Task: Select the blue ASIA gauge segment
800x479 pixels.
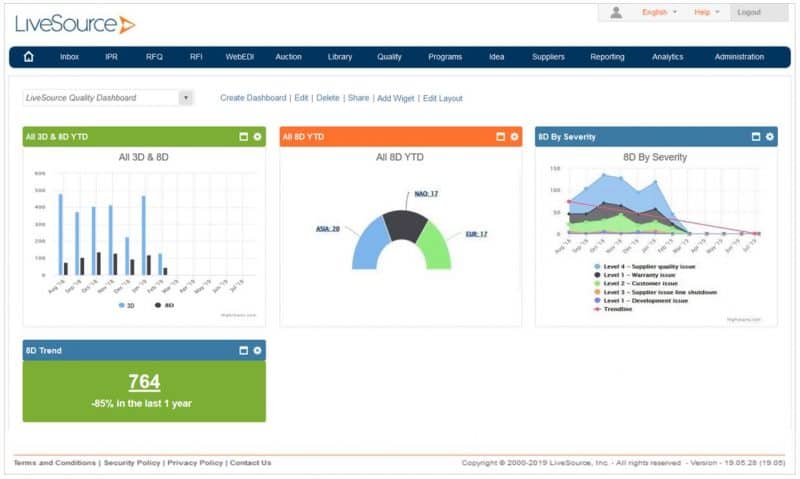Action: (x=370, y=246)
